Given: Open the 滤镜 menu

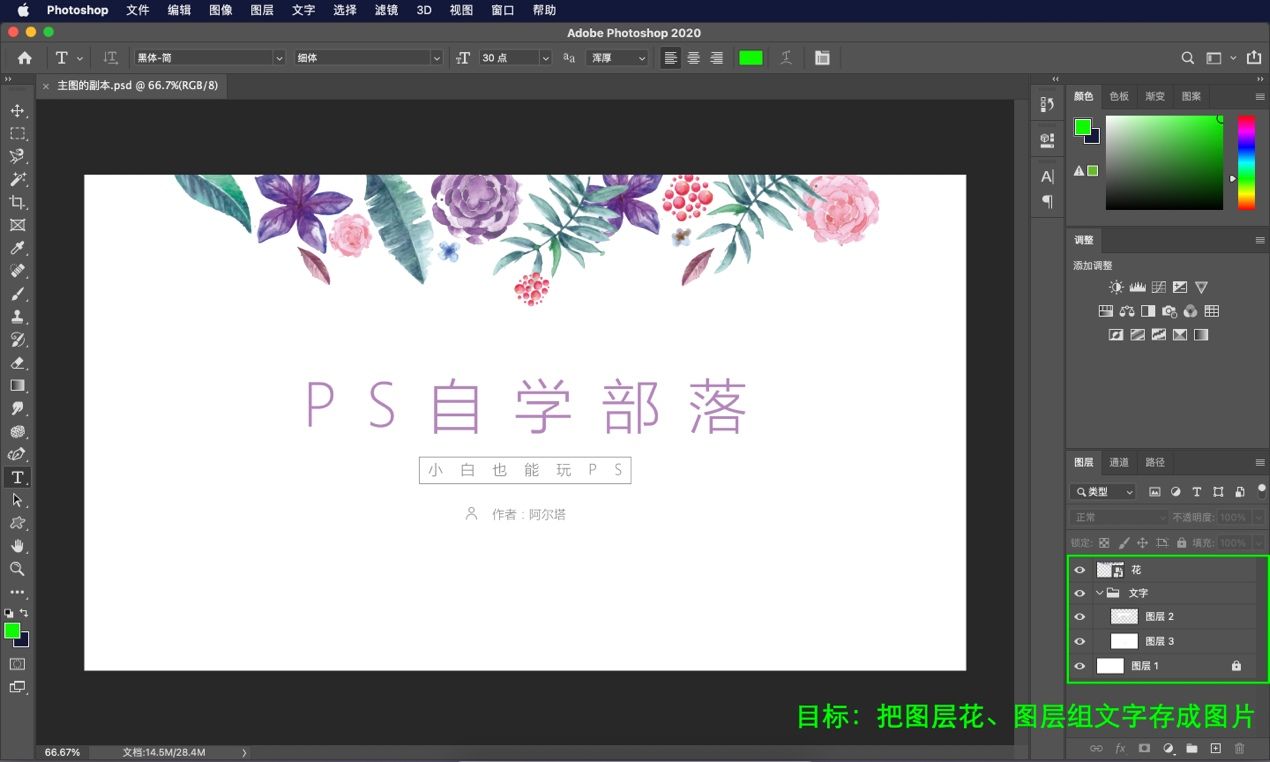Looking at the screenshot, I should 386,11.
